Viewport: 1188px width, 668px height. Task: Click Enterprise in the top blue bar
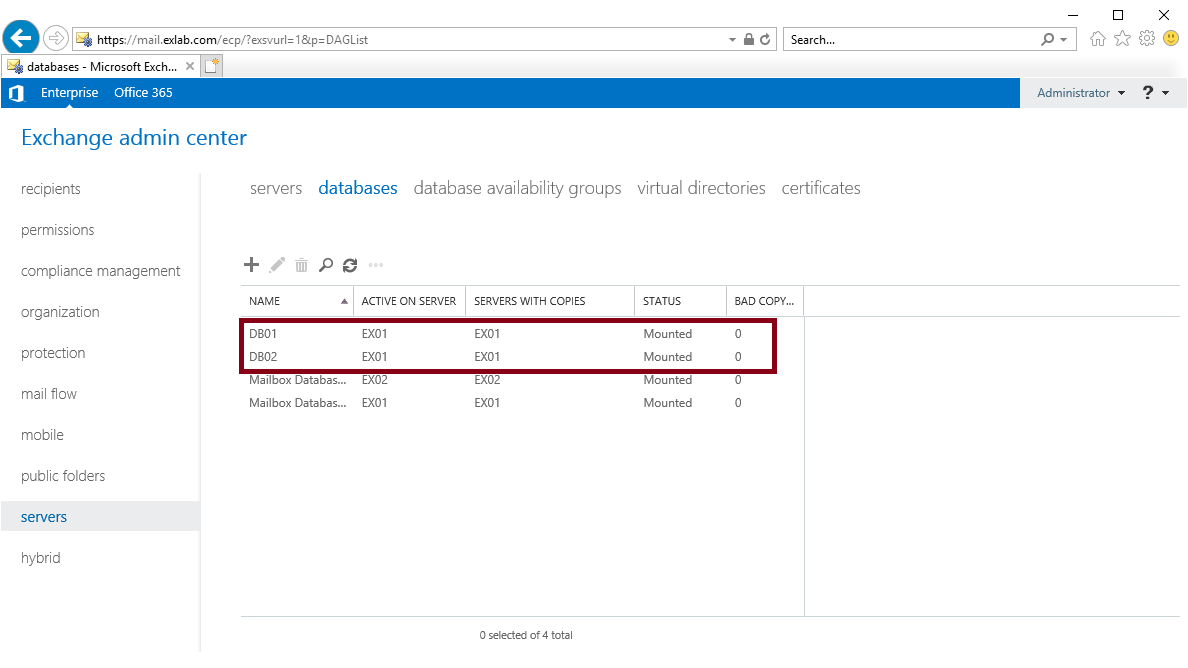tap(70, 92)
